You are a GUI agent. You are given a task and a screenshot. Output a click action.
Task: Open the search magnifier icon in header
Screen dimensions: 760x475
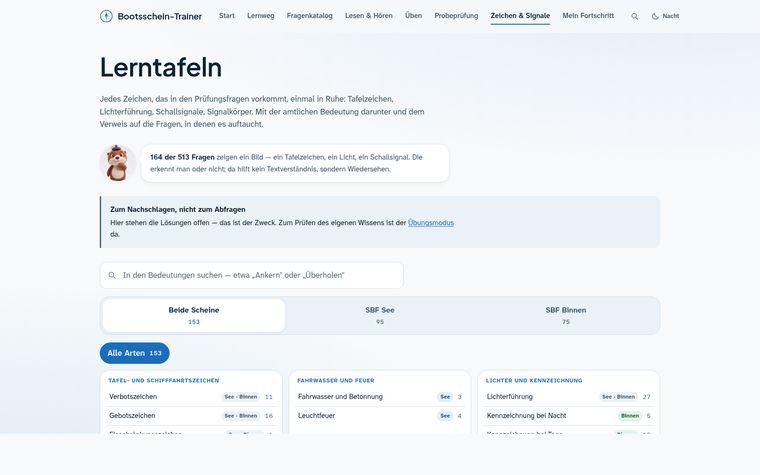tap(634, 16)
